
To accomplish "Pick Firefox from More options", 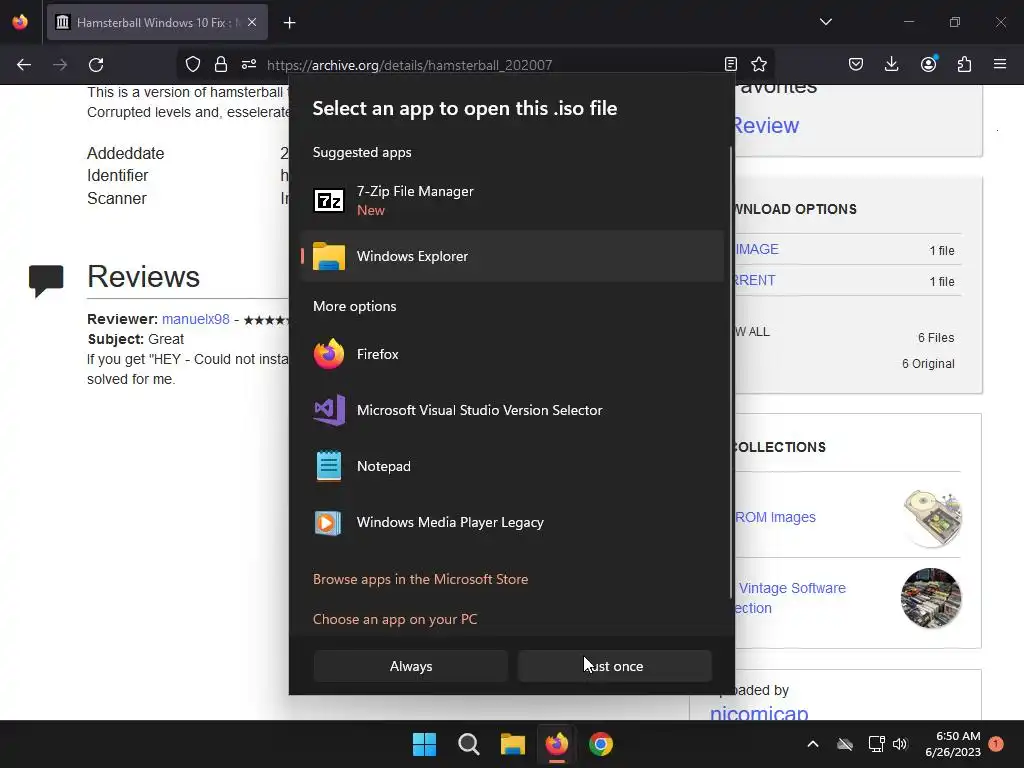I will pos(512,354).
